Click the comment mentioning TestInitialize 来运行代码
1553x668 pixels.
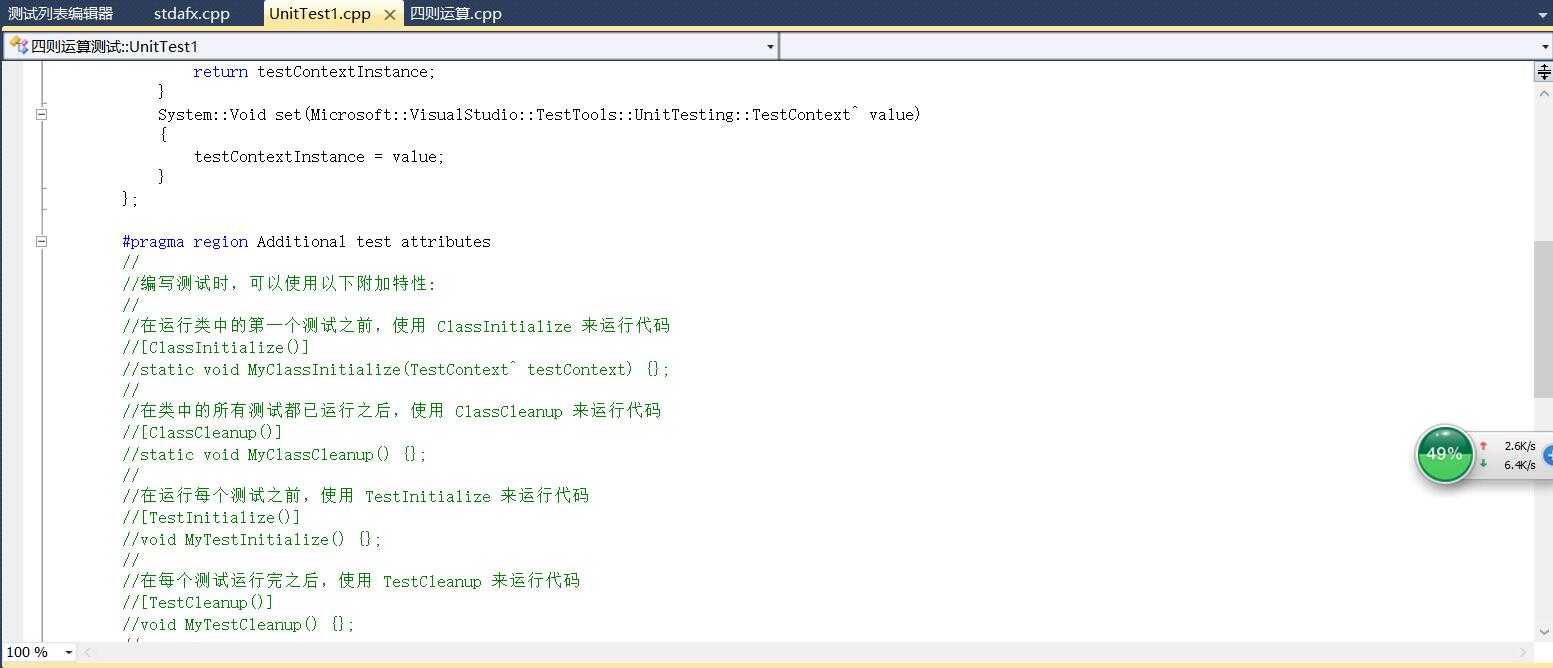[356, 496]
